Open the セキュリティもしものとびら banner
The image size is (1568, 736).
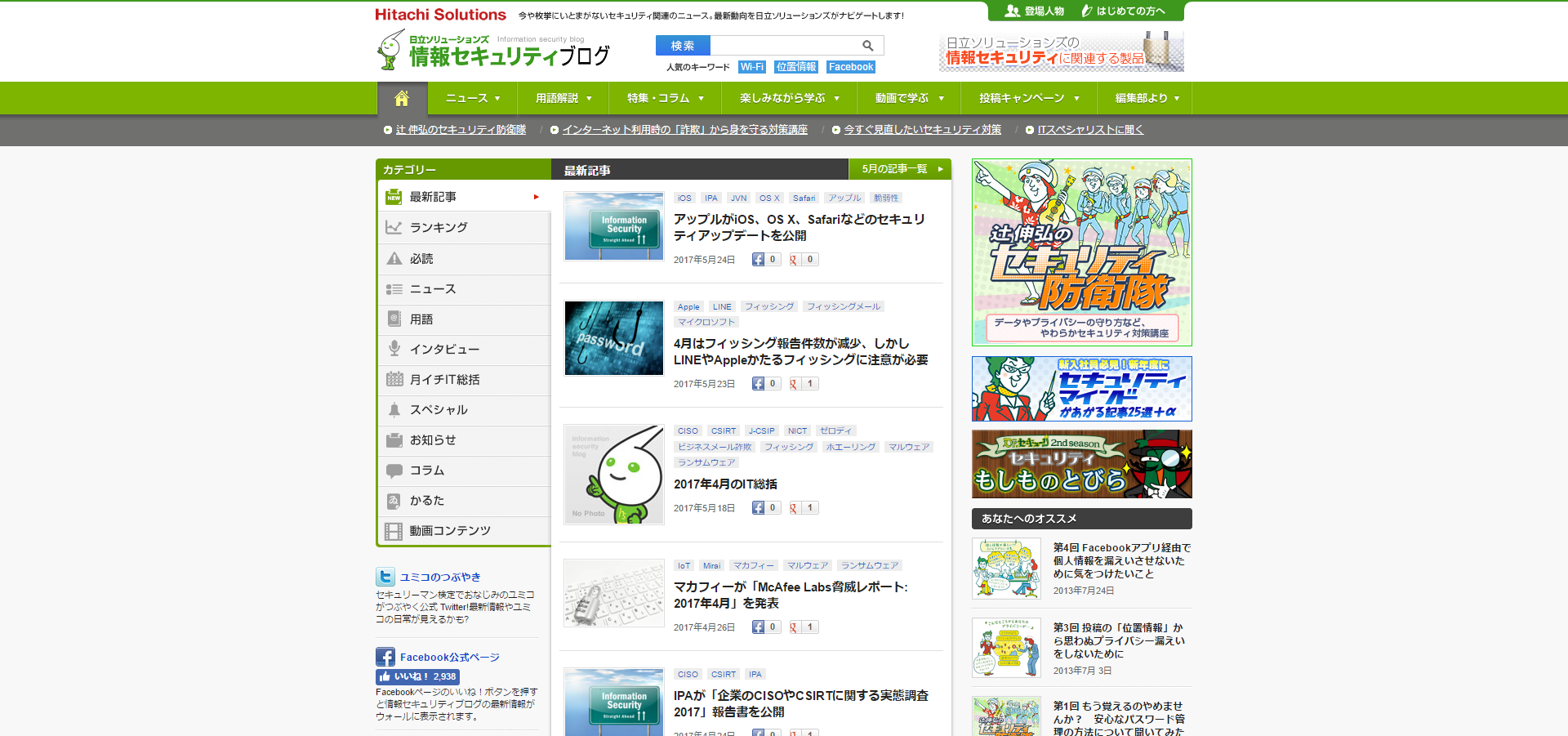(1081, 464)
